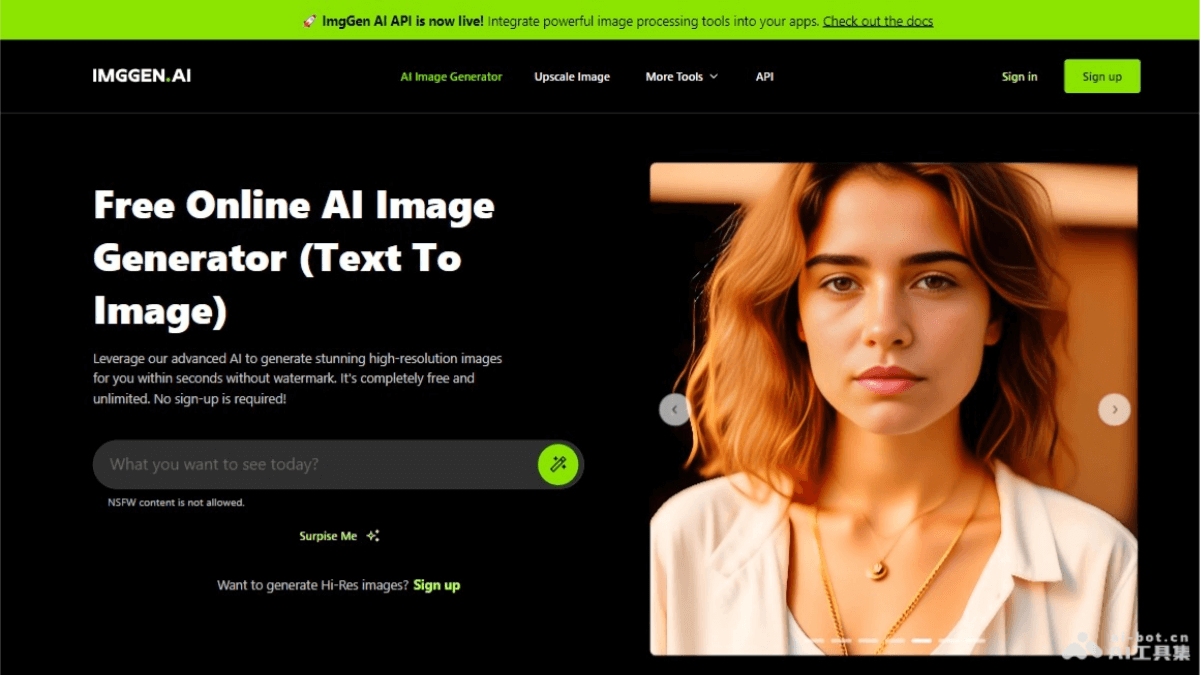Click Sign up to generate Hi-Res images
Image resolution: width=1200 pixels, height=675 pixels.
tap(437, 585)
